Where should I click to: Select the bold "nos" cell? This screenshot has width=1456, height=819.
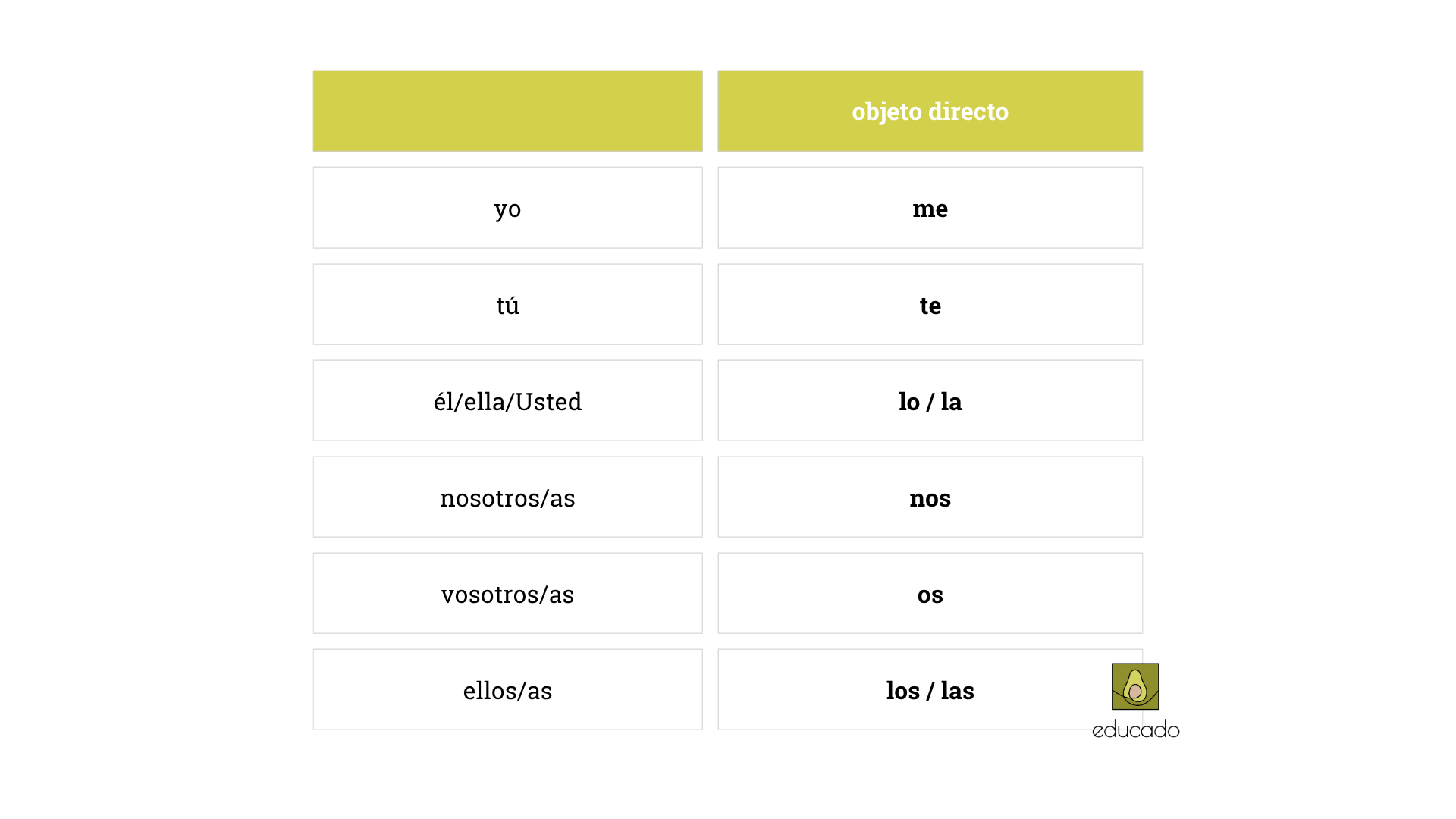(x=930, y=497)
